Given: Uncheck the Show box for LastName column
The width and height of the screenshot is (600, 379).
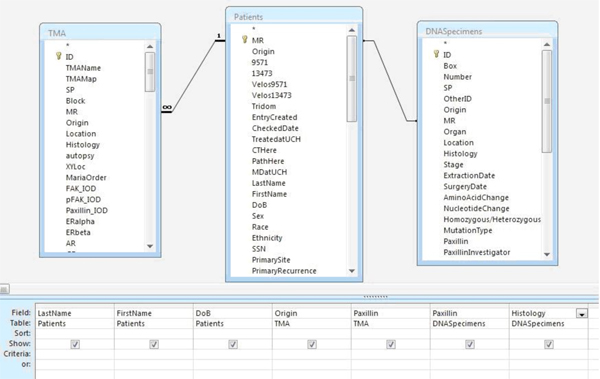Looking at the screenshot, I should [x=75, y=344].
